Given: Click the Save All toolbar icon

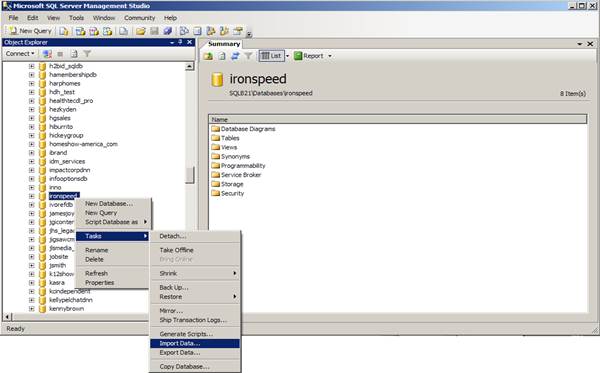Looking at the screenshot, I should tap(168, 31).
